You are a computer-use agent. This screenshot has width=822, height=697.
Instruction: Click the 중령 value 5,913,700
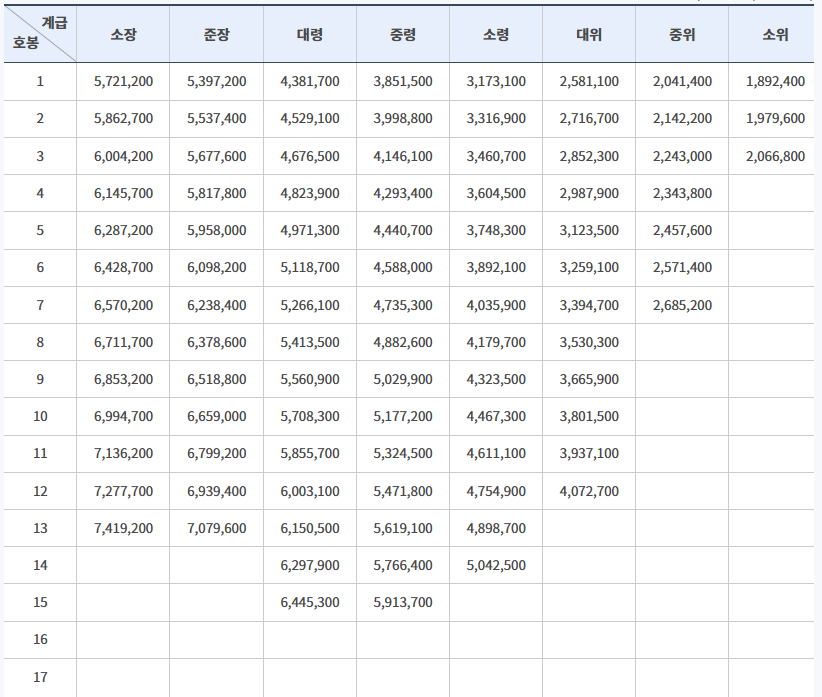(403, 603)
